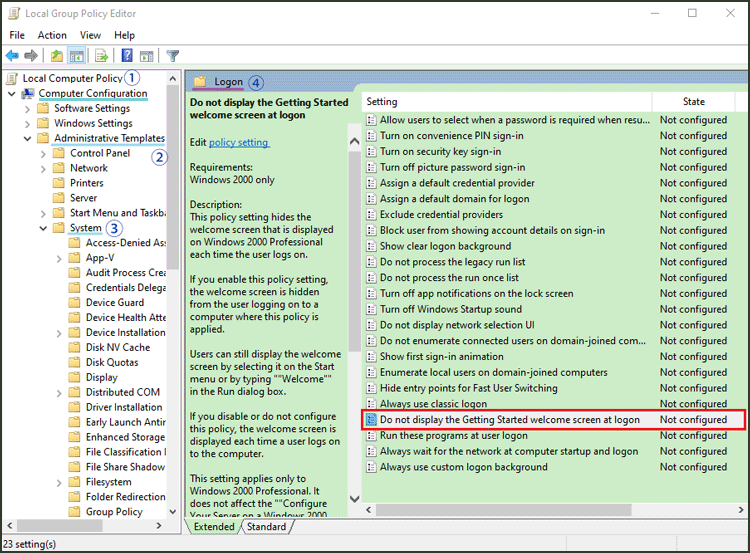
Task: Expand the Software Settings node
Action: pos(27,109)
